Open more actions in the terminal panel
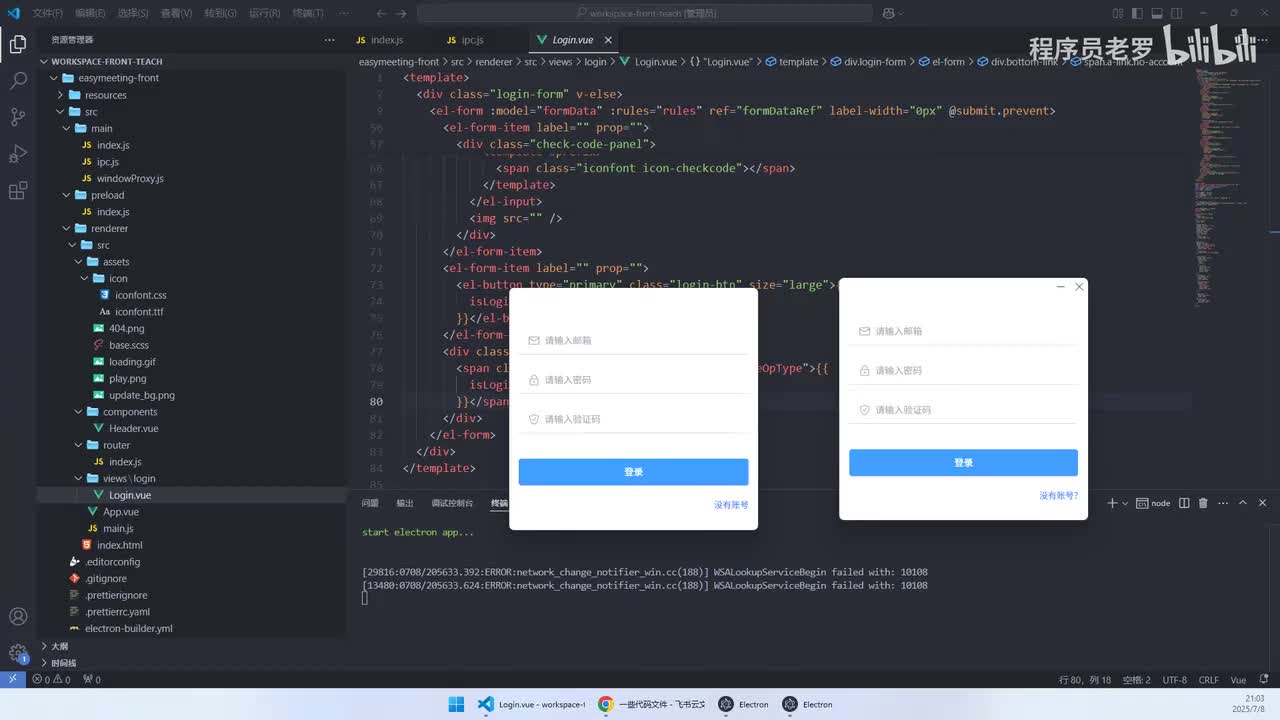The image size is (1280, 720). coord(1222,503)
